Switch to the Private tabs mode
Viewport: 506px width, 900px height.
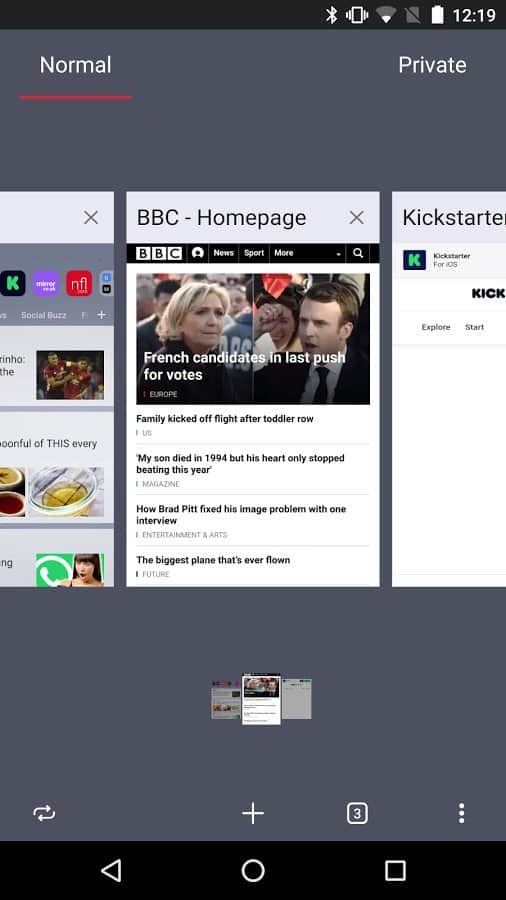coord(432,65)
